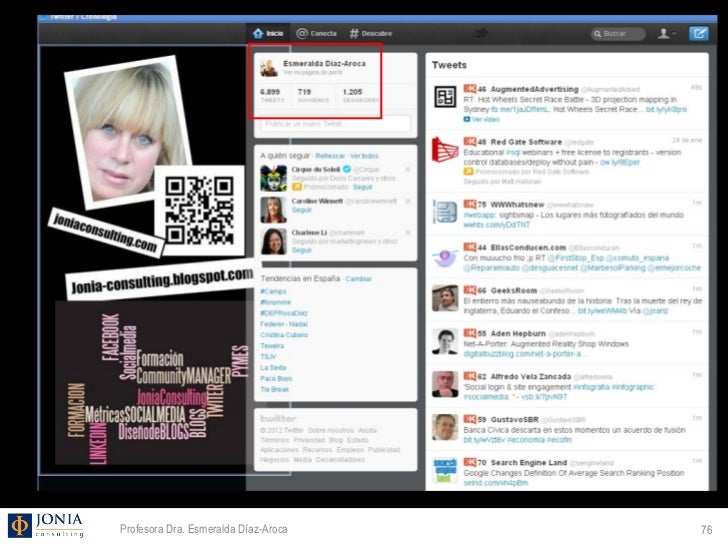Dismiss Cirque du Soleil suggestion
728x546 pixels.
(x=408, y=170)
